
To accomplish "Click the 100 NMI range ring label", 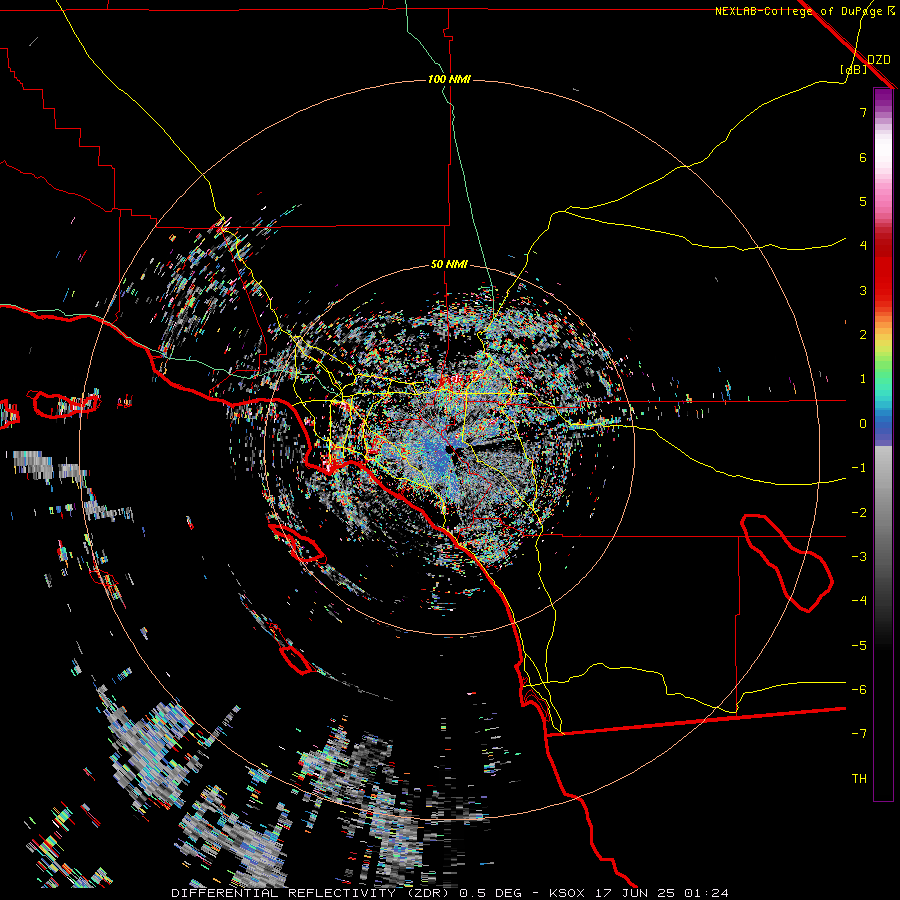I will (x=449, y=79).
